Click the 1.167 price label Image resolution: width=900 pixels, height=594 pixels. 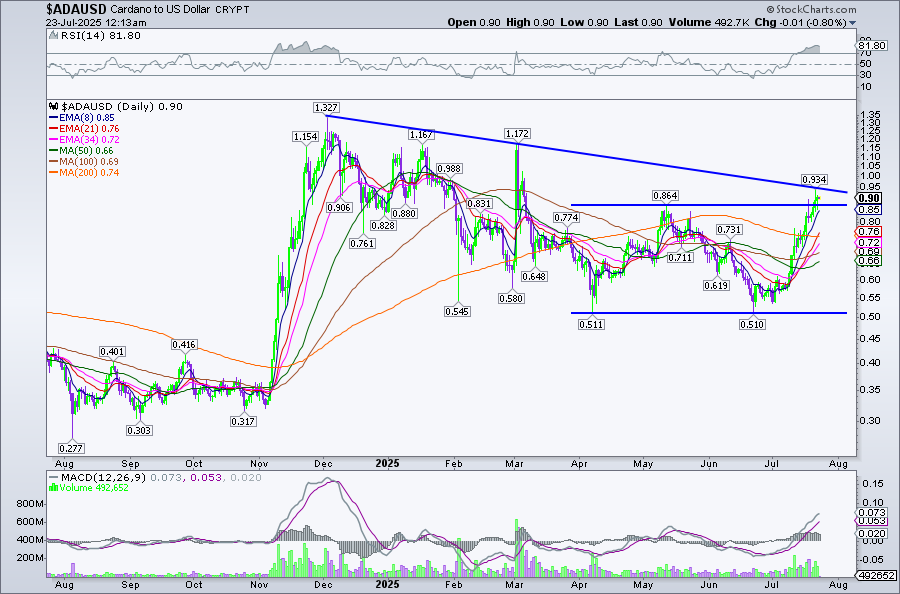click(421, 134)
